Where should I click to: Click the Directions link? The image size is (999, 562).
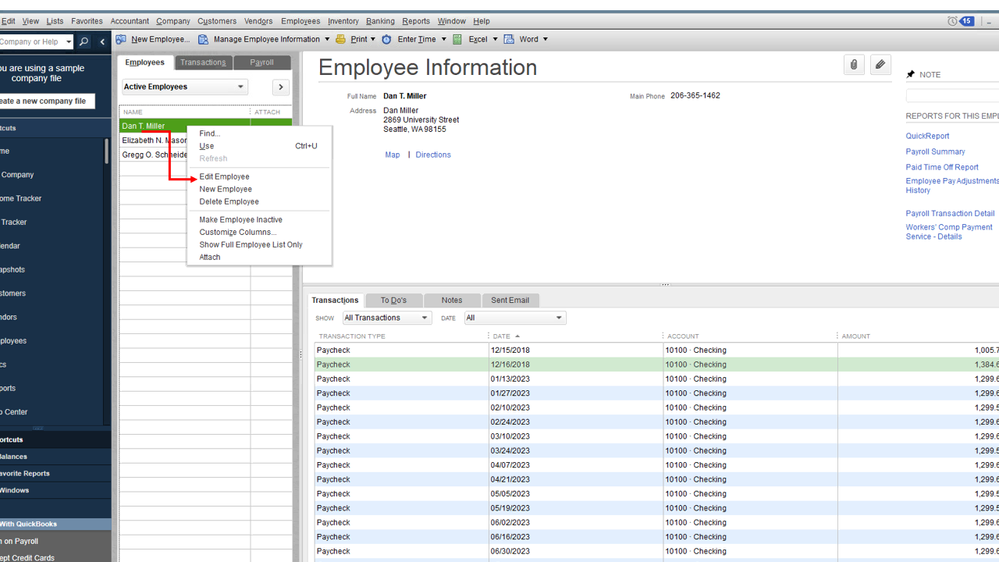(x=433, y=155)
